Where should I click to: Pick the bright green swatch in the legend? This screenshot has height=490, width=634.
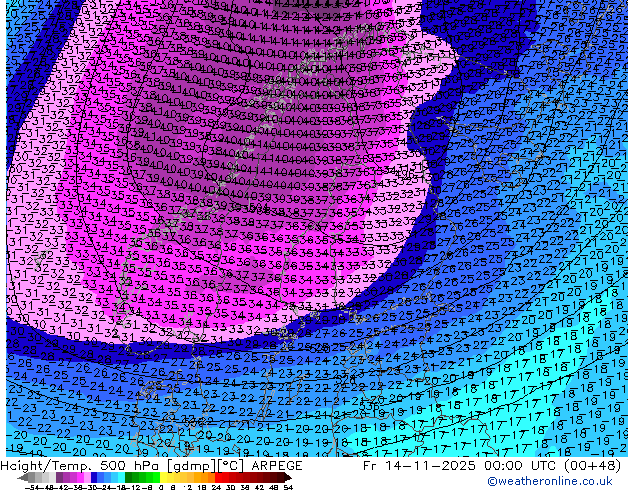pyautogui.click(x=156, y=477)
